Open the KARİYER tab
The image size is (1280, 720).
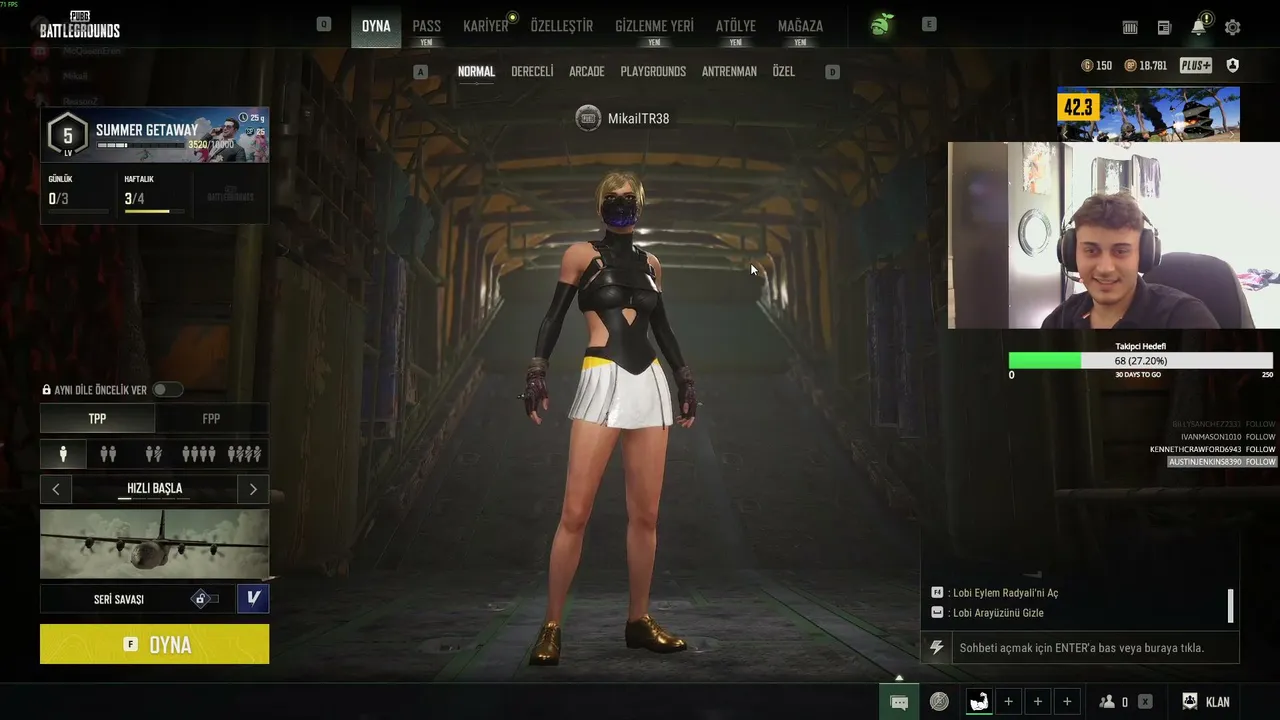pyautogui.click(x=486, y=26)
